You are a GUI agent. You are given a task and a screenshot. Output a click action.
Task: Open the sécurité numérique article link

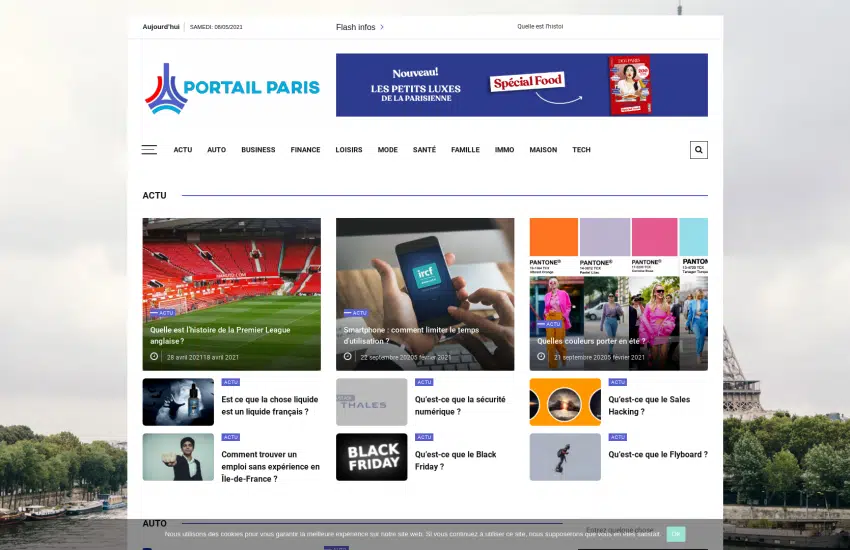tap(460, 405)
